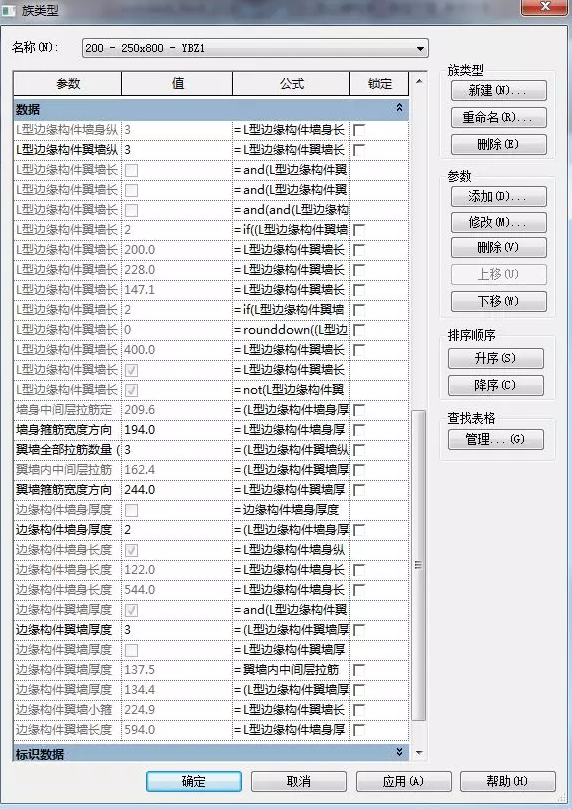Click the 族类型 title bar icon
Screen dimensions: 572x809
[9, 10]
